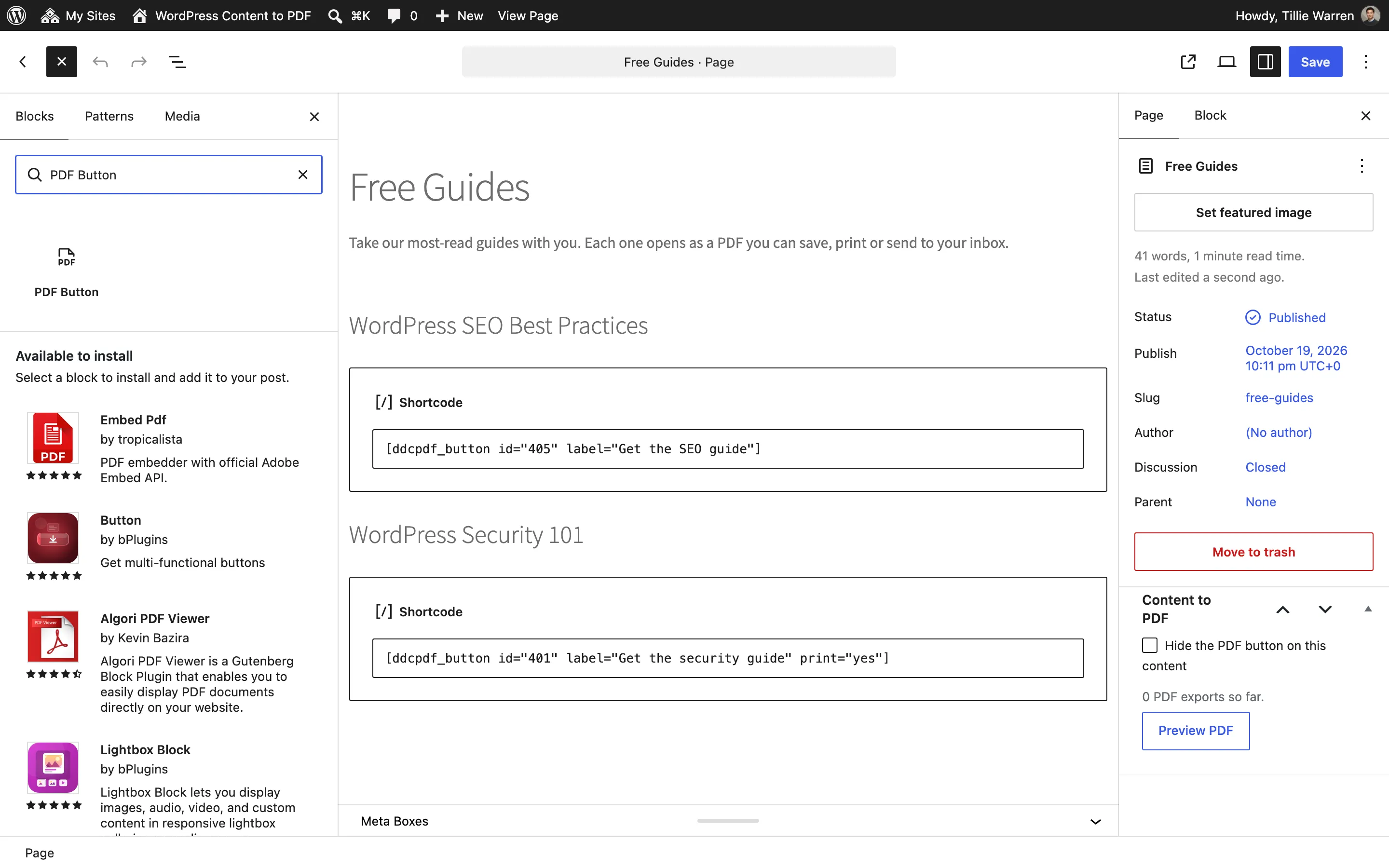Click Set featured image button
The image size is (1389, 868).
pos(1253,212)
